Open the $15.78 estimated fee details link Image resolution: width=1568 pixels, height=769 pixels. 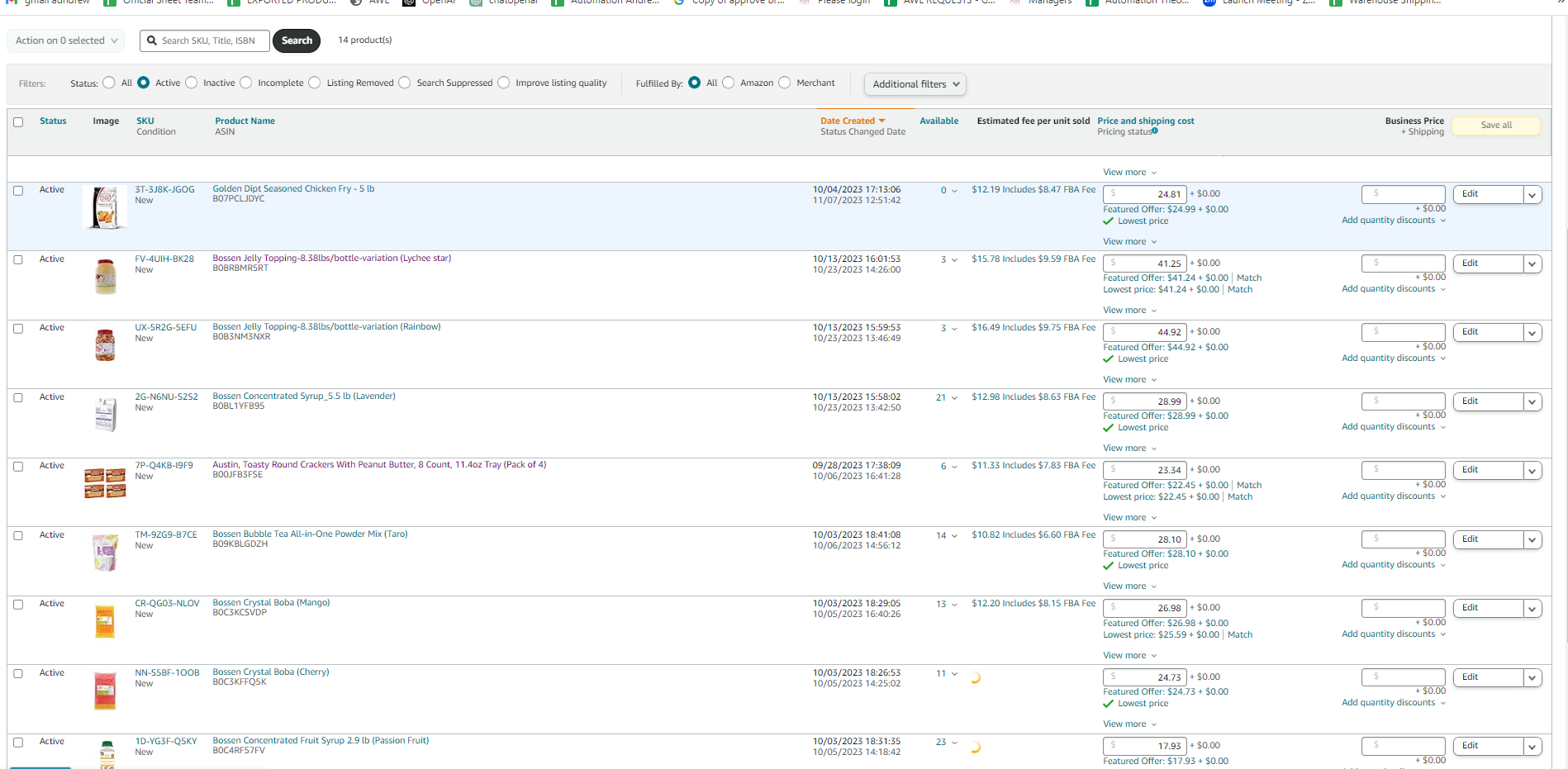point(1033,259)
